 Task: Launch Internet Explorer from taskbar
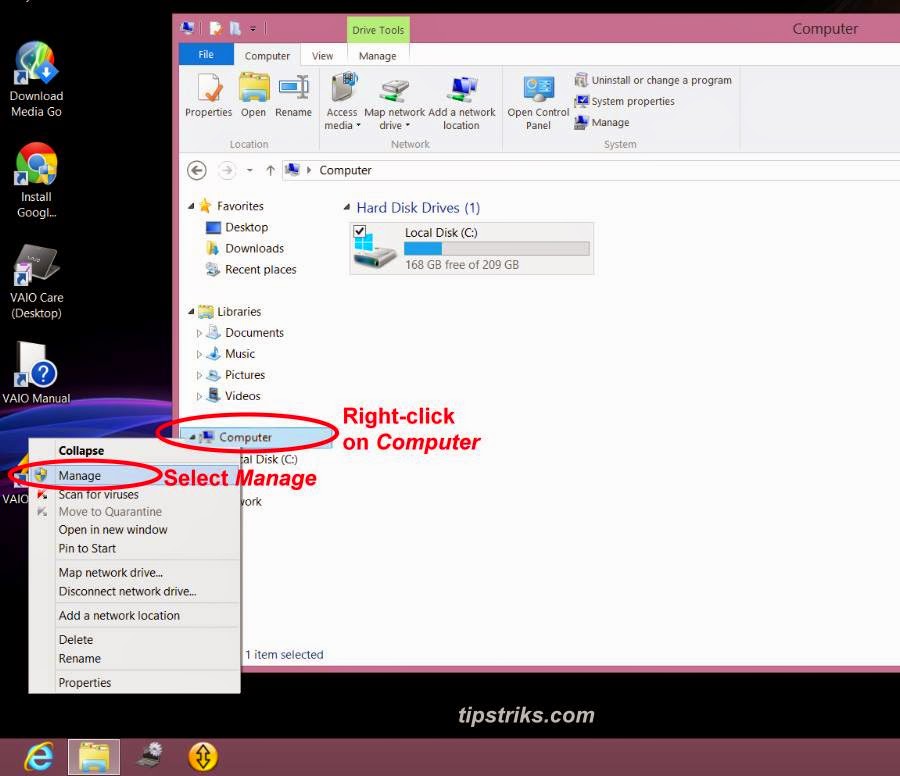tap(39, 756)
